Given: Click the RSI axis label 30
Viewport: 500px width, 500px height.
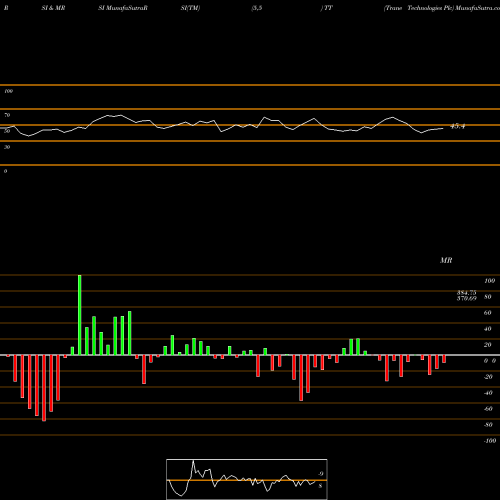Looking at the screenshot, I should point(7,147).
